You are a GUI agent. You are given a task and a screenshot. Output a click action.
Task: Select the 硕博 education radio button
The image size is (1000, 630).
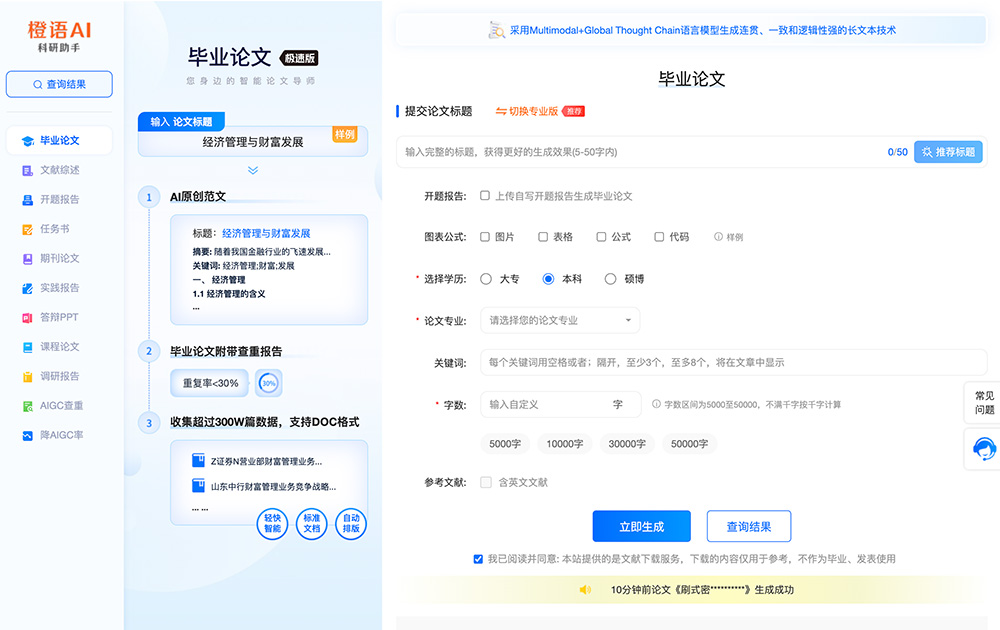pyautogui.click(x=610, y=279)
